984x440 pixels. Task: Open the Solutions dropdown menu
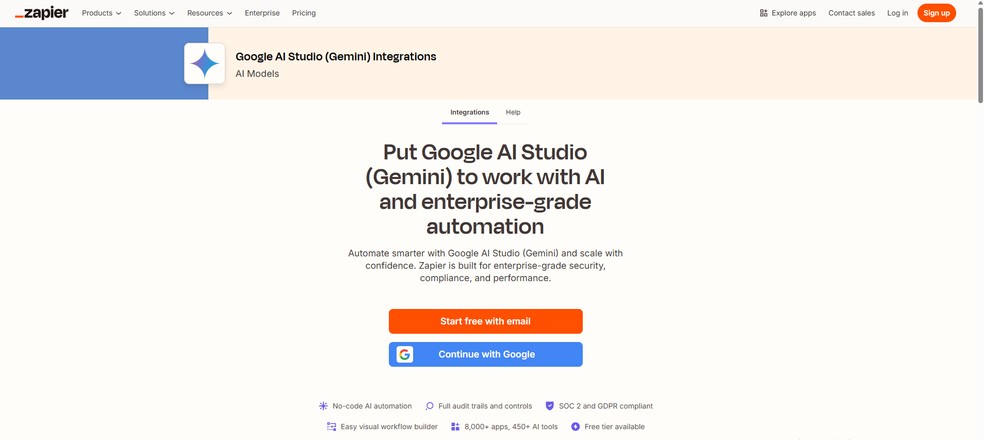coord(154,13)
